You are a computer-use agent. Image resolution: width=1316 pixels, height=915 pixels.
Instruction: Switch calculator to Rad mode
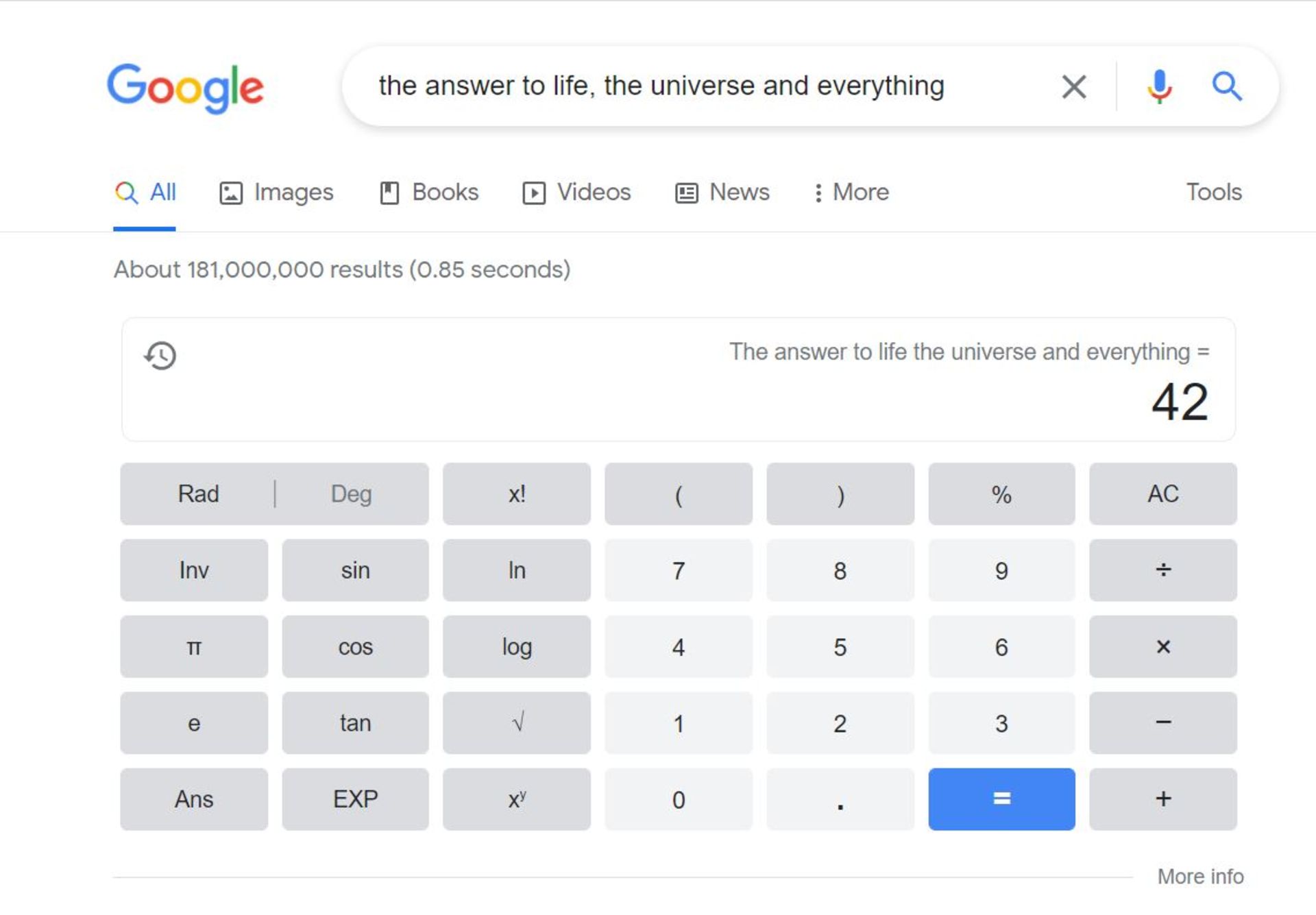198,493
